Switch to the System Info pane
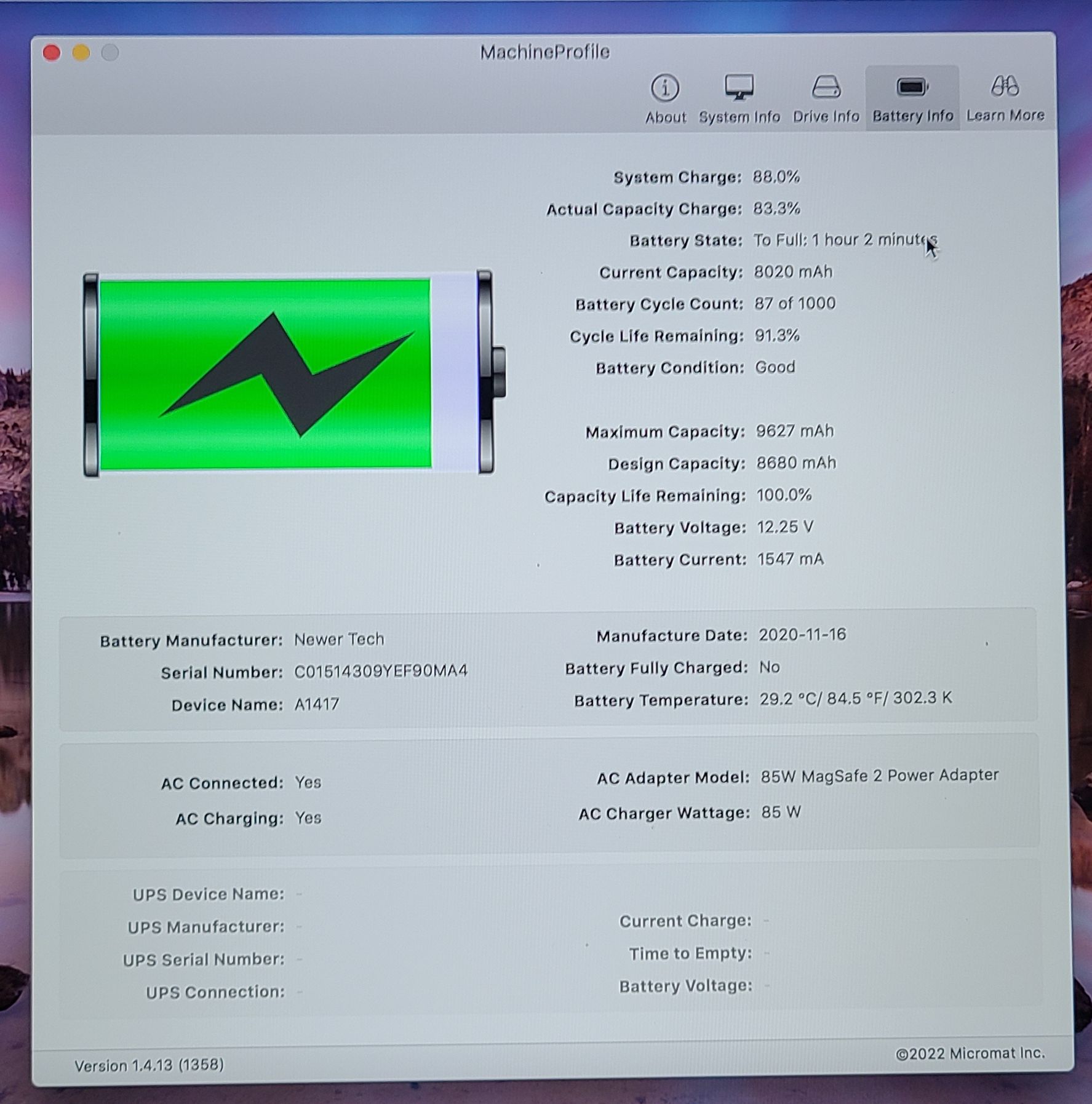The image size is (1092, 1104). coord(739,98)
